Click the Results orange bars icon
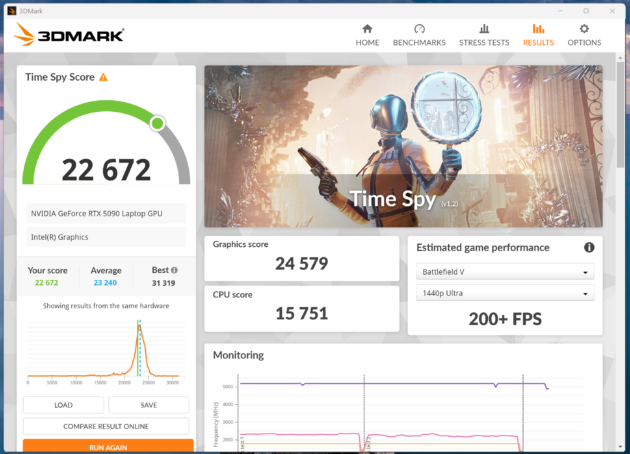 tap(538, 29)
